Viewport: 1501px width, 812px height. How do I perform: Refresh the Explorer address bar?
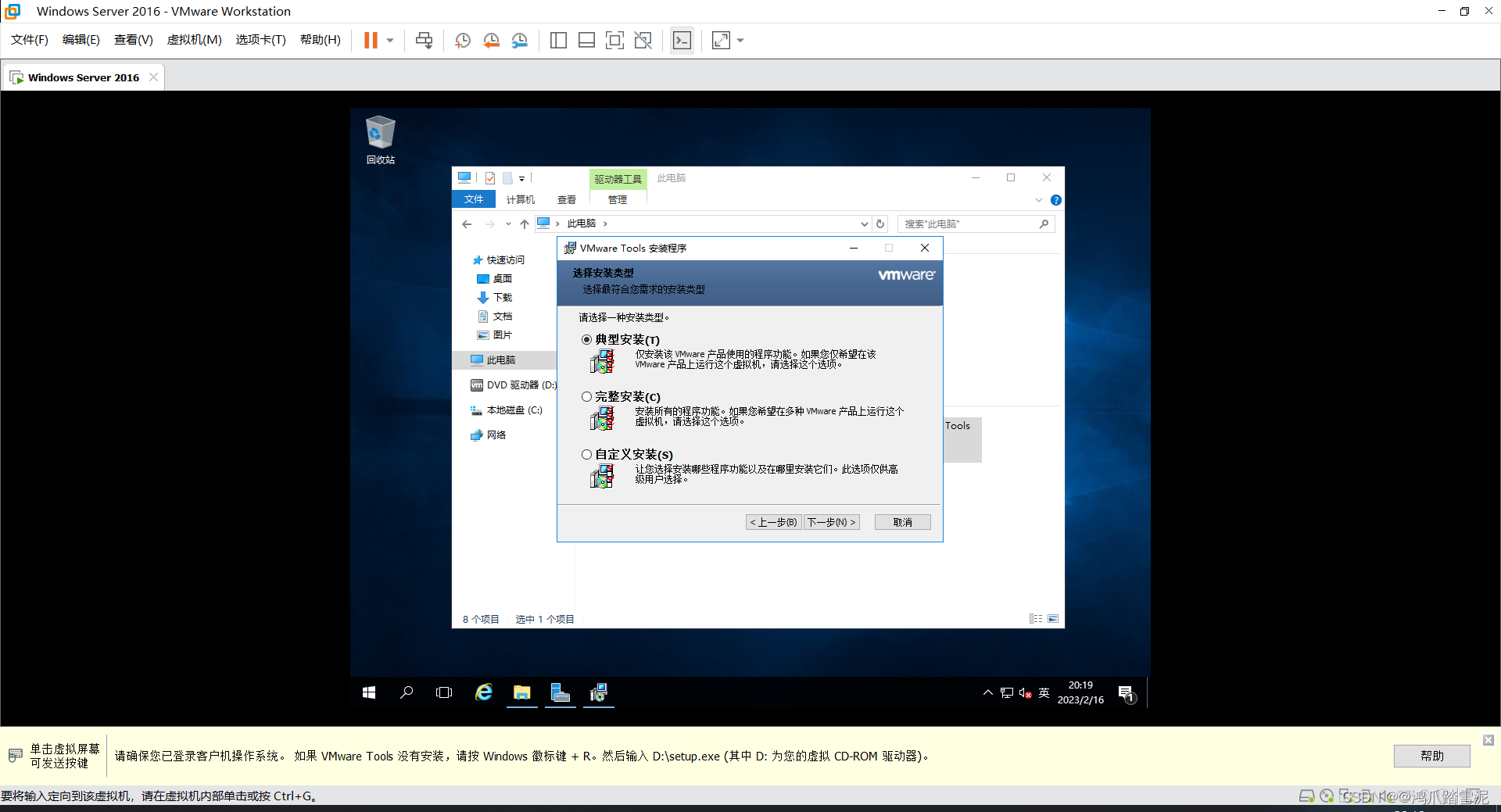880,224
